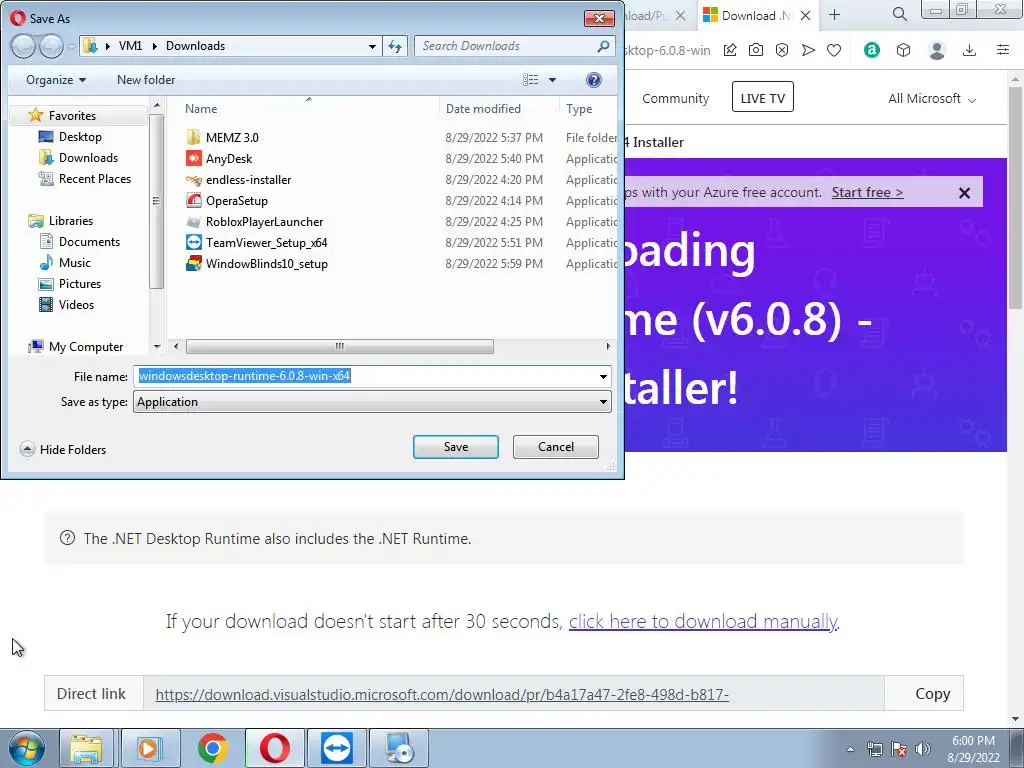Open TeamViewer from the taskbar
The image size is (1024, 768).
pyautogui.click(x=337, y=748)
